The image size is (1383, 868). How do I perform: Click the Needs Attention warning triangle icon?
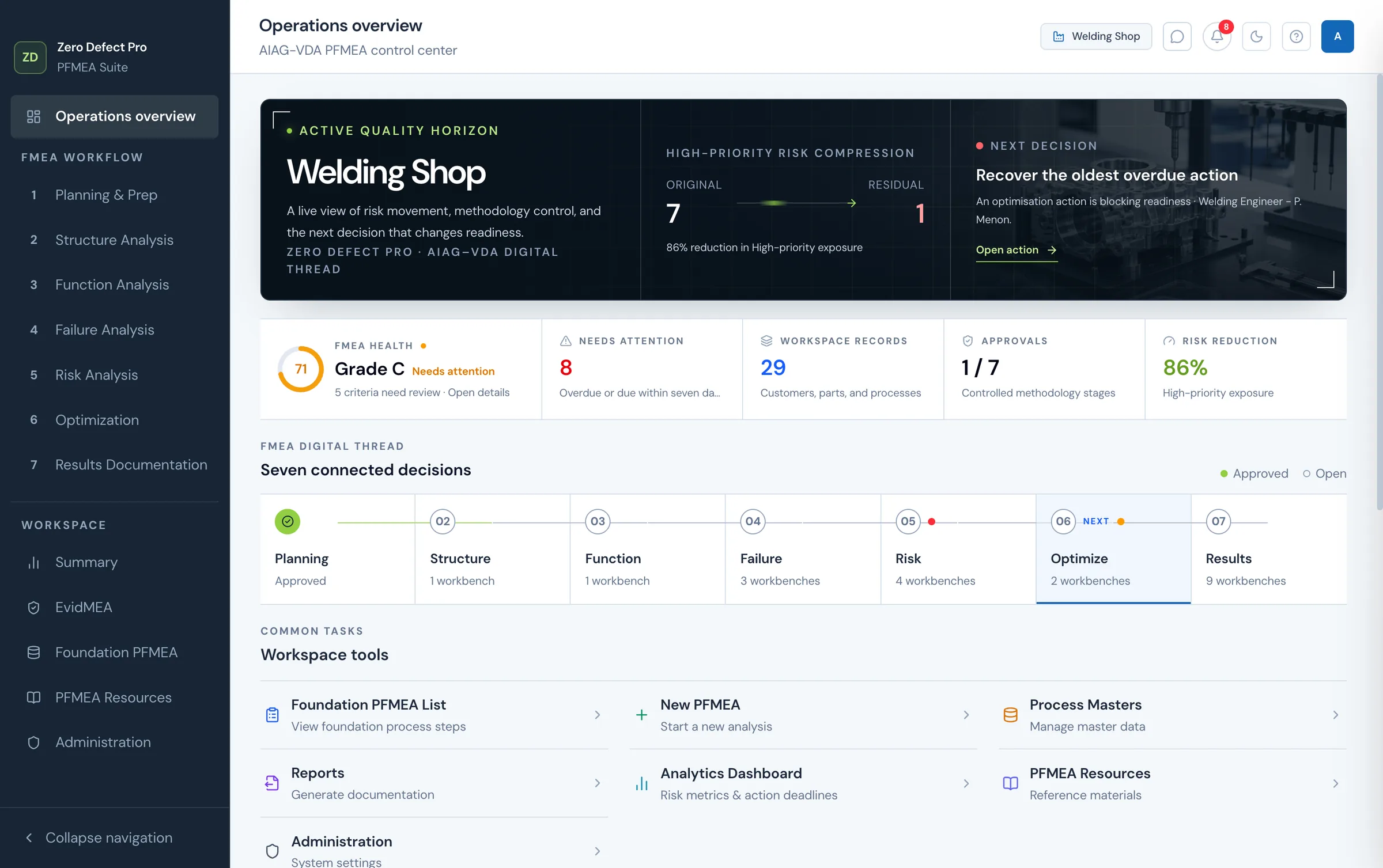[566, 341]
